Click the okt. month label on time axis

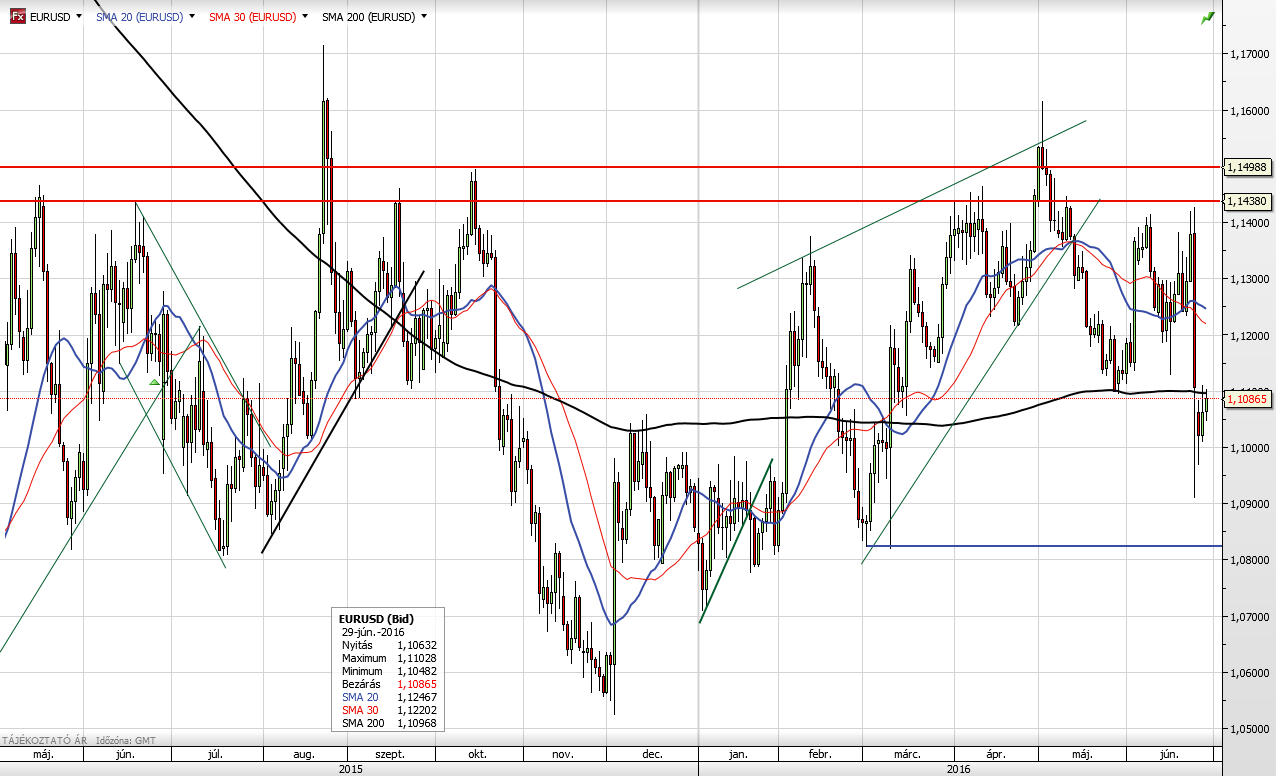[477, 754]
